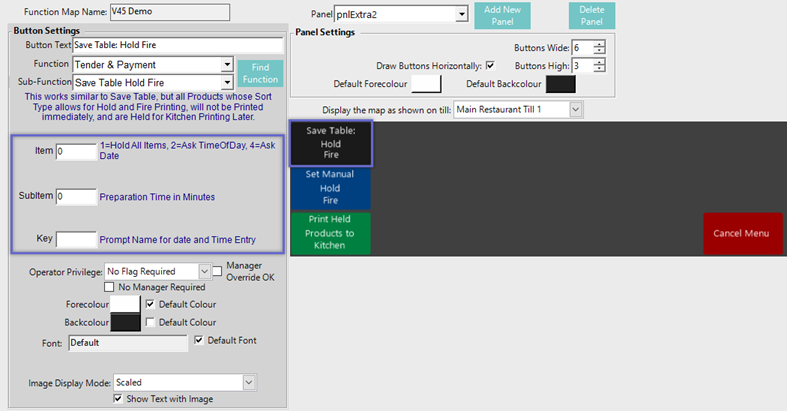Select Set Manual Hold Fire button
The image size is (787, 411).
330,187
